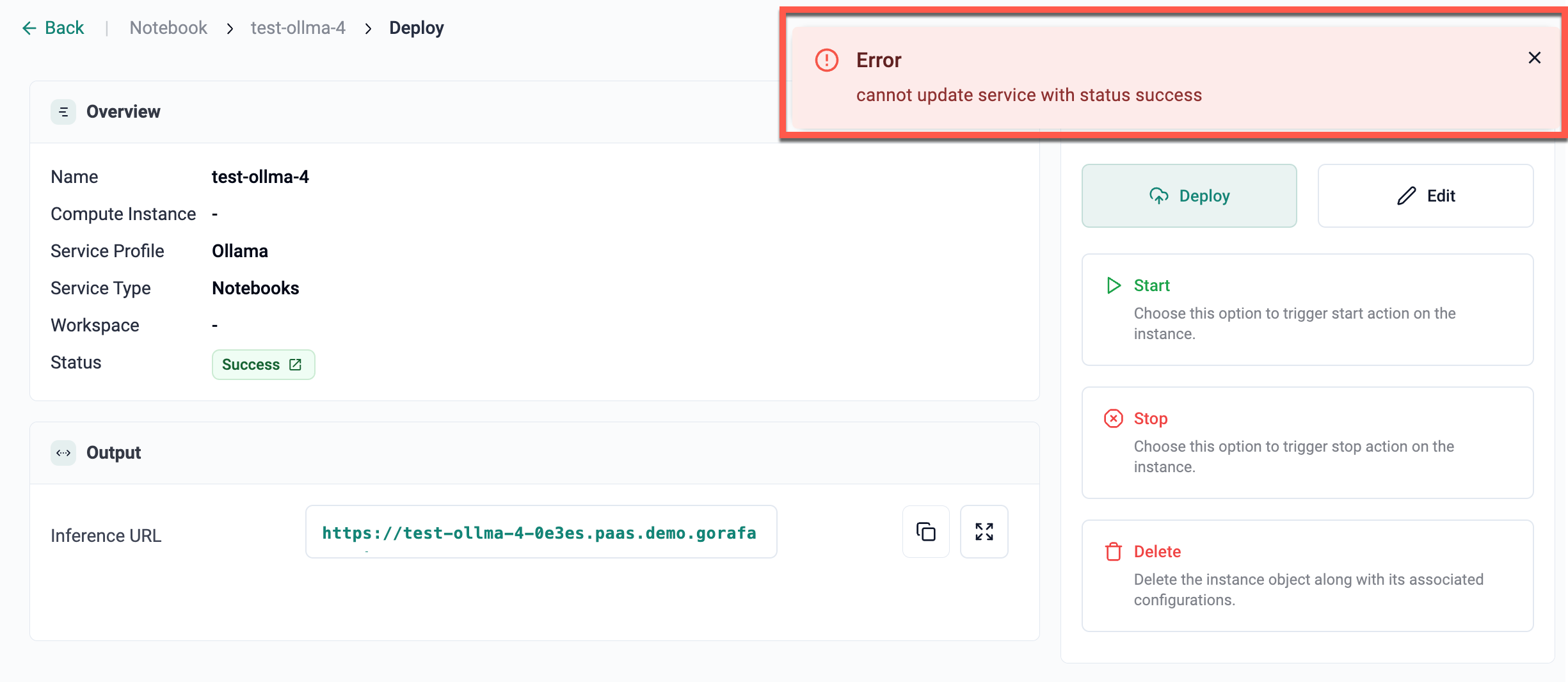
Task: Choose the Start instance action
Action: coord(1307,310)
